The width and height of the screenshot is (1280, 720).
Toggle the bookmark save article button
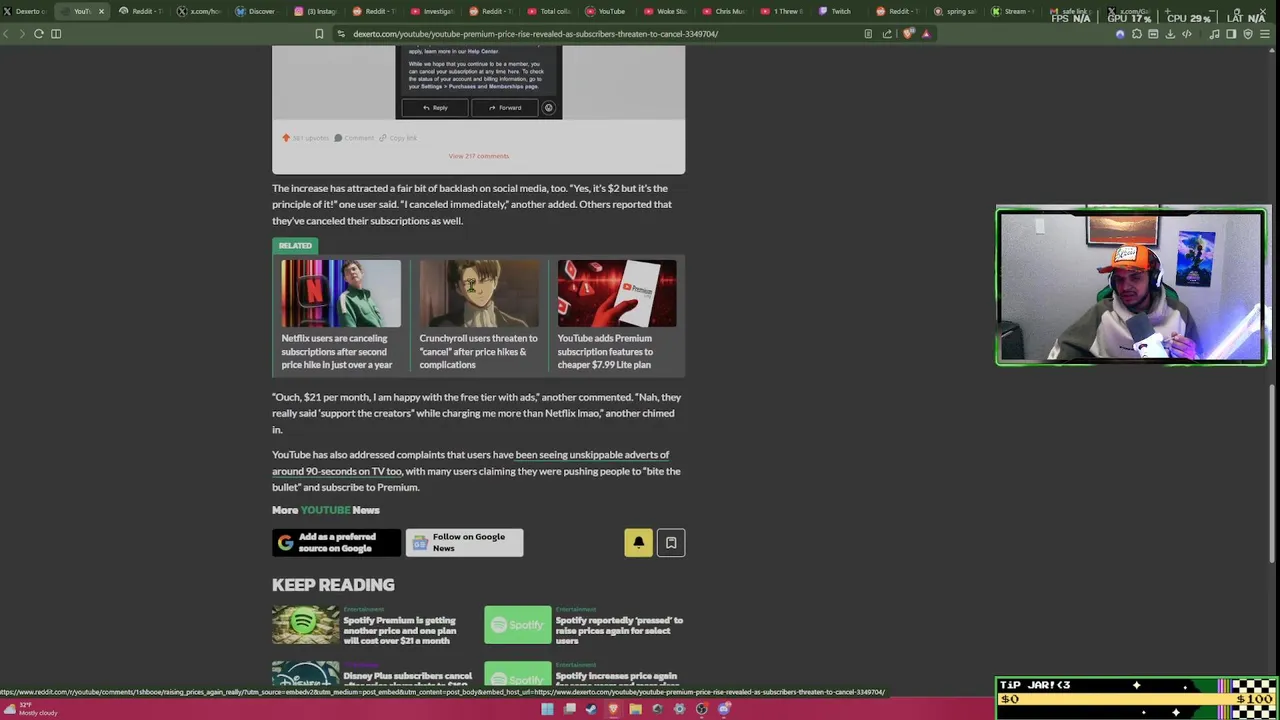[671, 543]
